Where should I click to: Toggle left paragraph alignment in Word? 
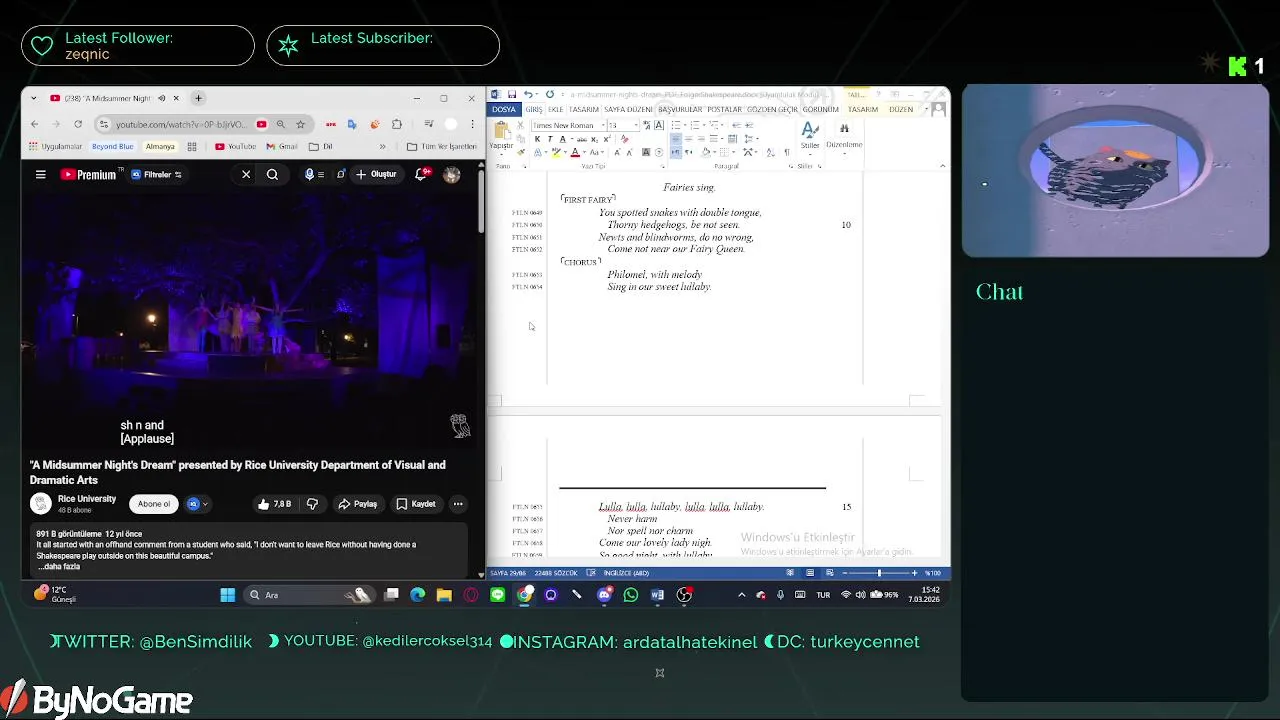click(676, 139)
